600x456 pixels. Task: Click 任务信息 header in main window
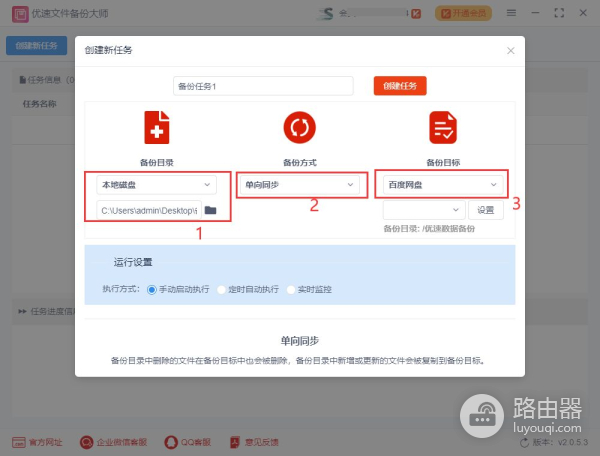click(x=47, y=80)
